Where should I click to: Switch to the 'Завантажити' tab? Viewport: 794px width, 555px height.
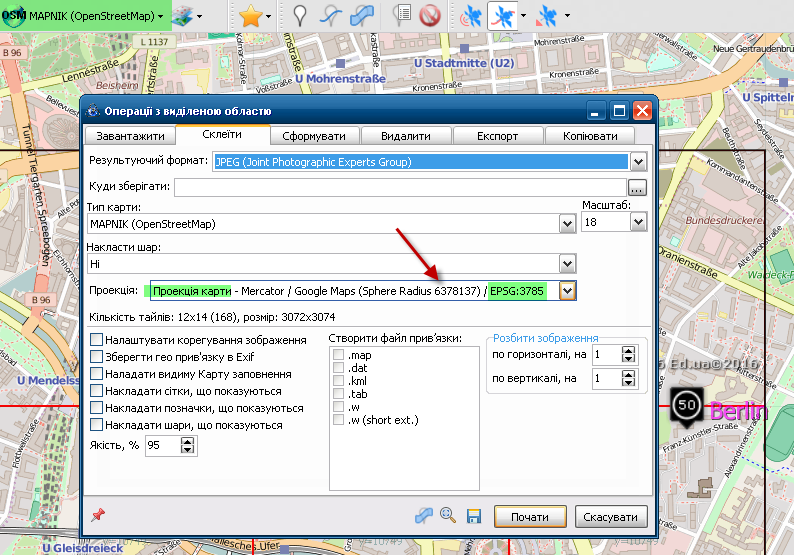[x=131, y=136]
